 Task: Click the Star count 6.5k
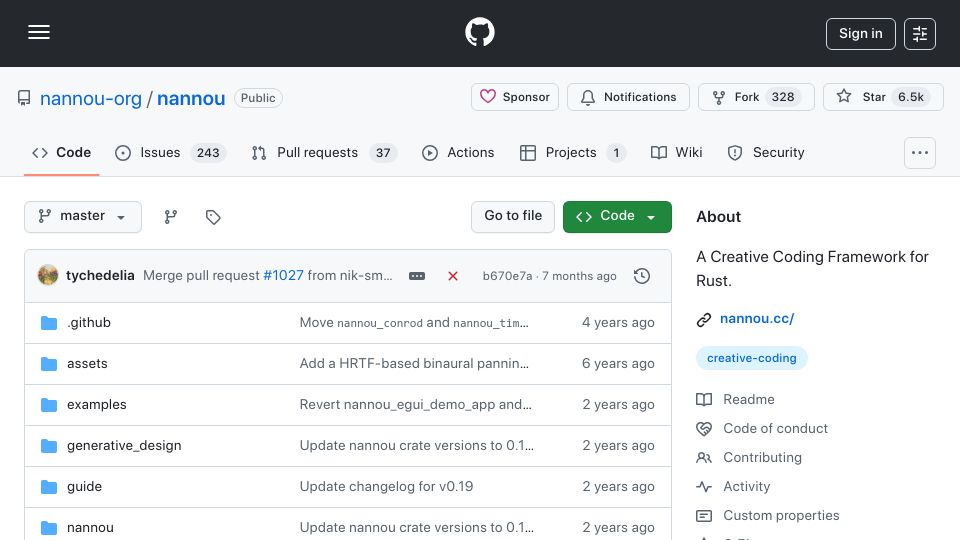[910, 97]
